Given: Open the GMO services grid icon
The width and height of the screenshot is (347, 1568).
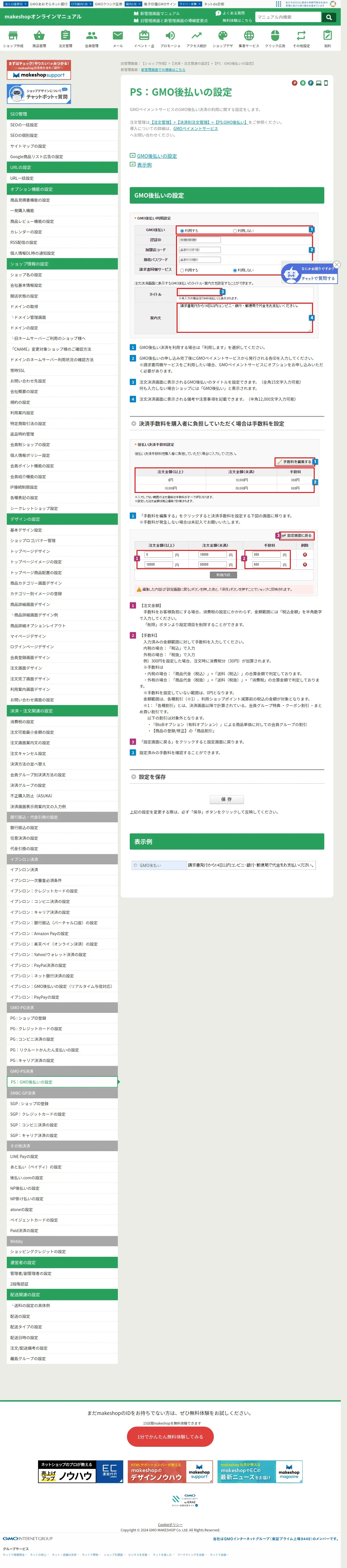Looking at the screenshot, I should pyautogui.click(x=278, y=4).
